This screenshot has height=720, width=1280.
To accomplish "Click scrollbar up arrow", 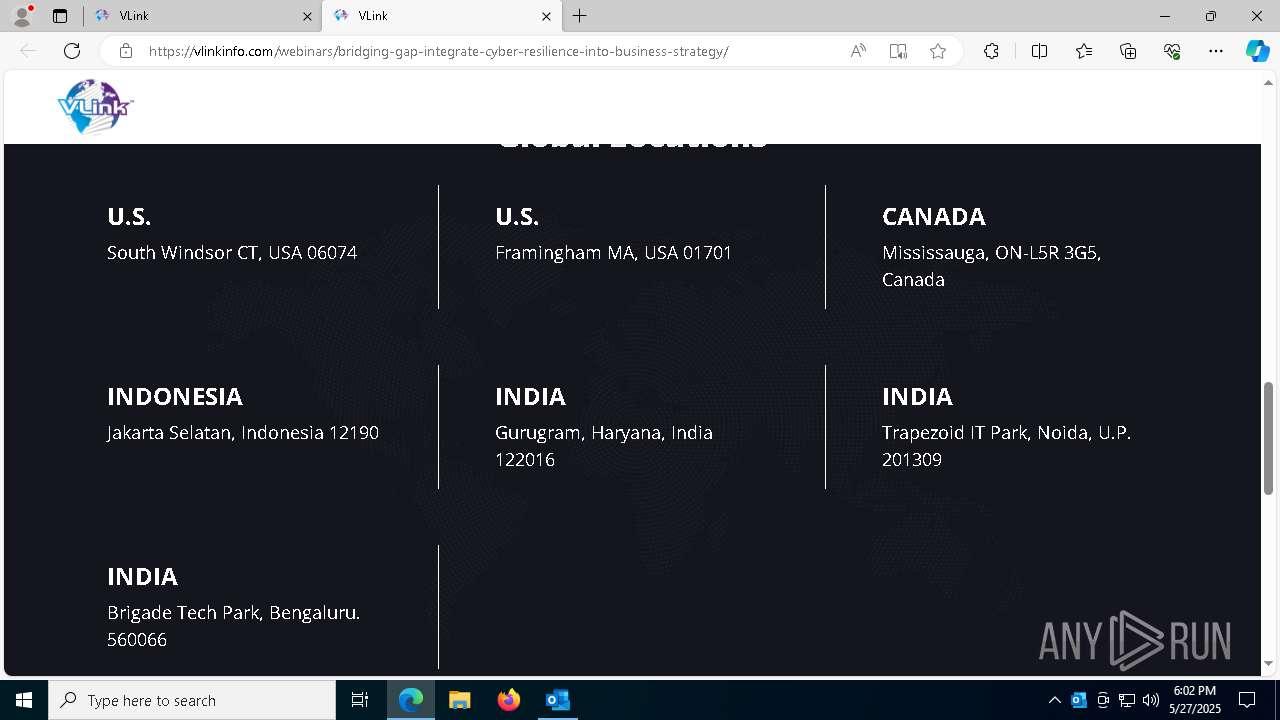I will pos(1269,83).
